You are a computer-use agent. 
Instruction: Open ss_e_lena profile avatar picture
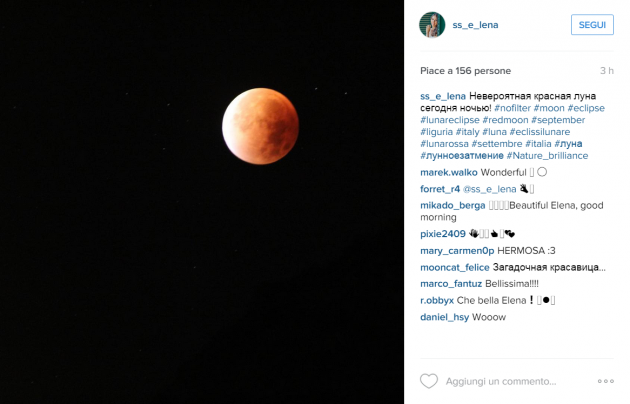[x=432, y=25]
